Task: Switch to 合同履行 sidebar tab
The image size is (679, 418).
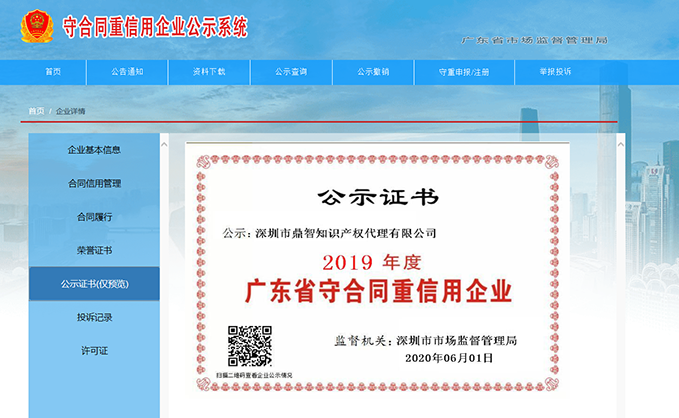Action: pos(94,217)
